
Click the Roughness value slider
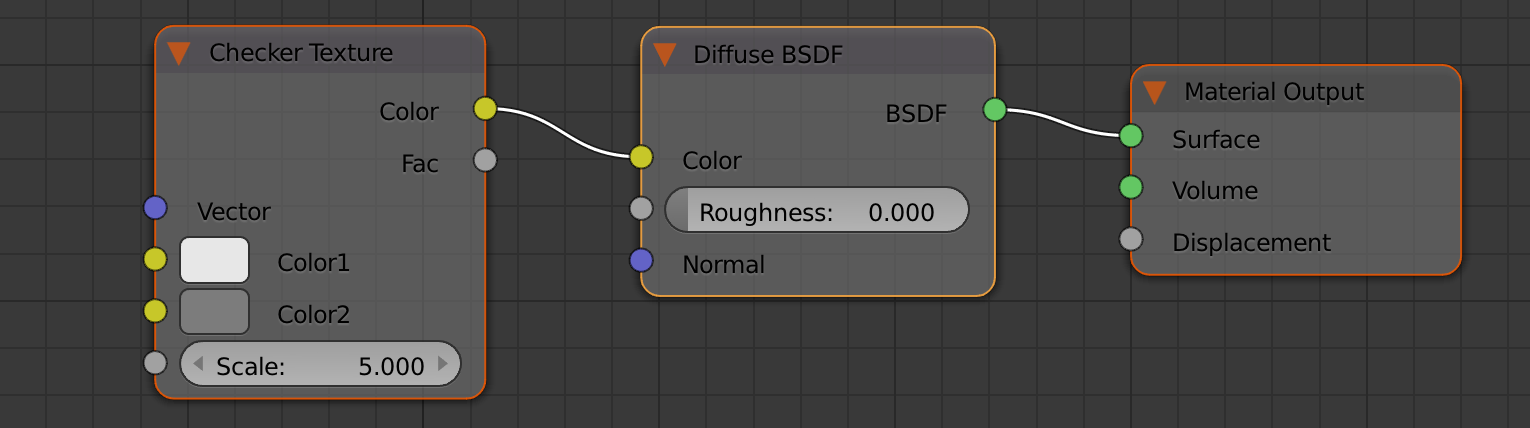[816, 211]
